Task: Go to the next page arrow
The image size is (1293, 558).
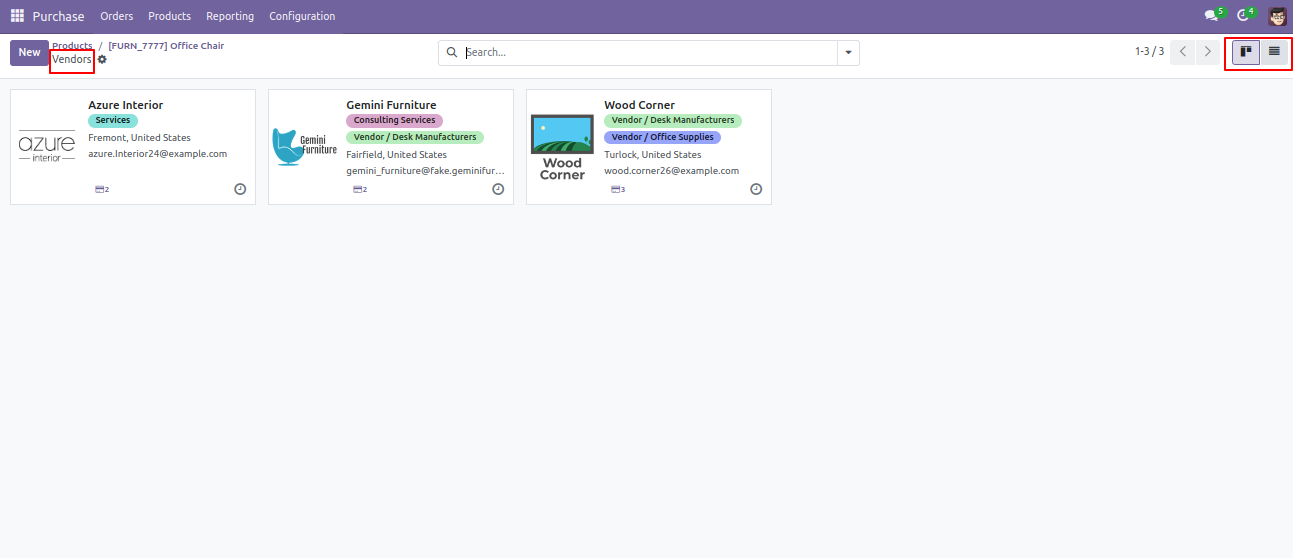Action: click(1208, 52)
